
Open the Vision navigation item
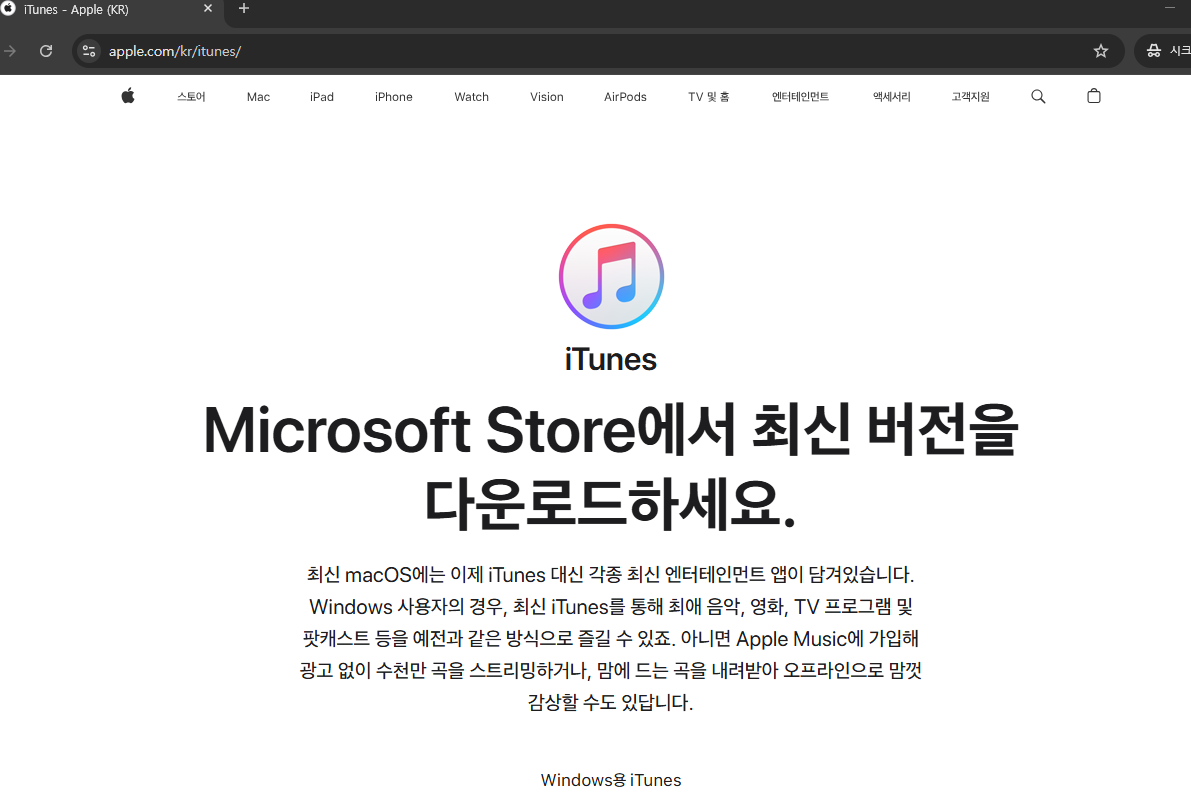pos(547,96)
